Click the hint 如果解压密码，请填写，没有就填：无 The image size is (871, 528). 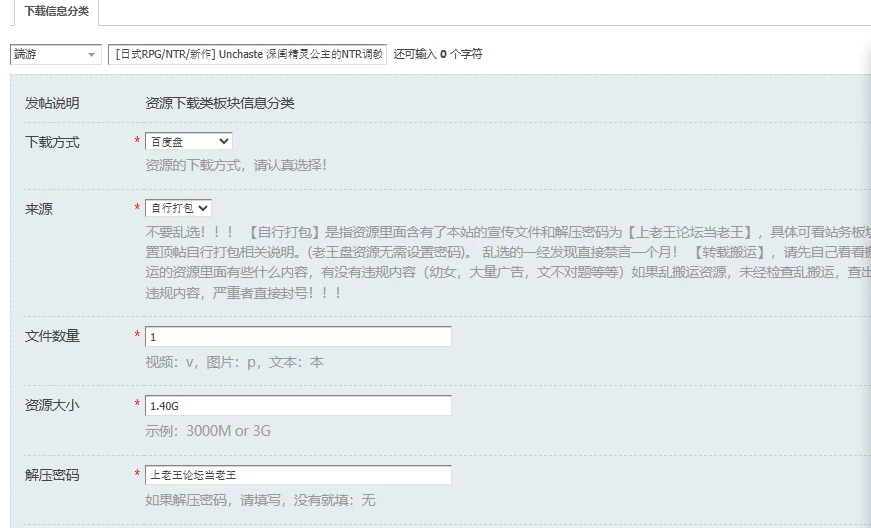pos(261,500)
